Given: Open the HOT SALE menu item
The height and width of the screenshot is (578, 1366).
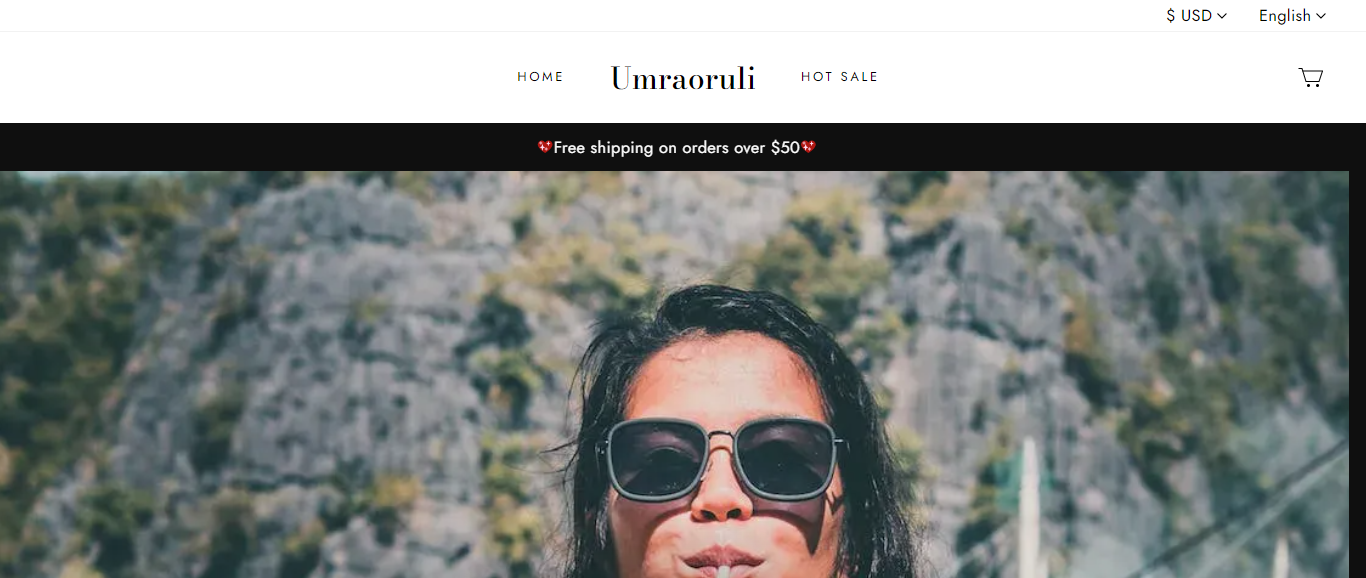Looking at the screenshot, I should click(839, 77).
